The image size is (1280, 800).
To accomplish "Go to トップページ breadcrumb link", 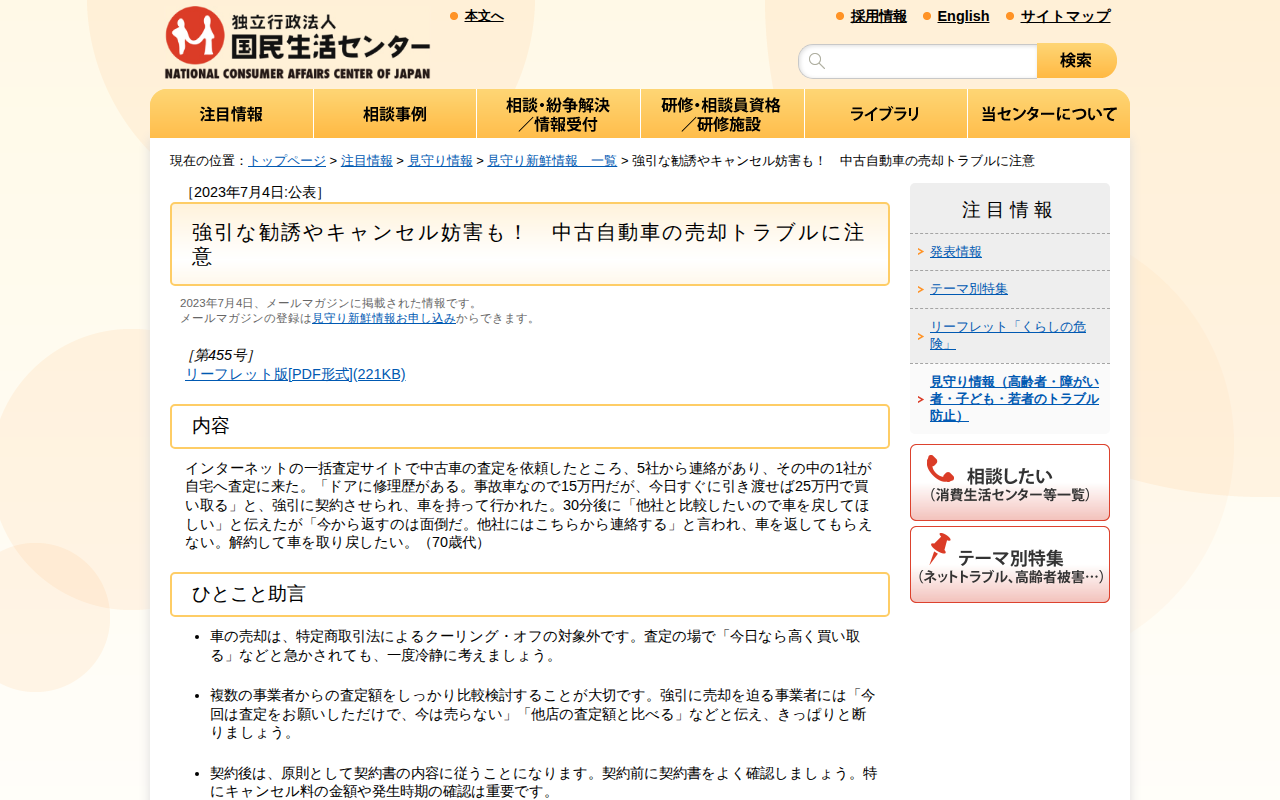I will 287,161.
